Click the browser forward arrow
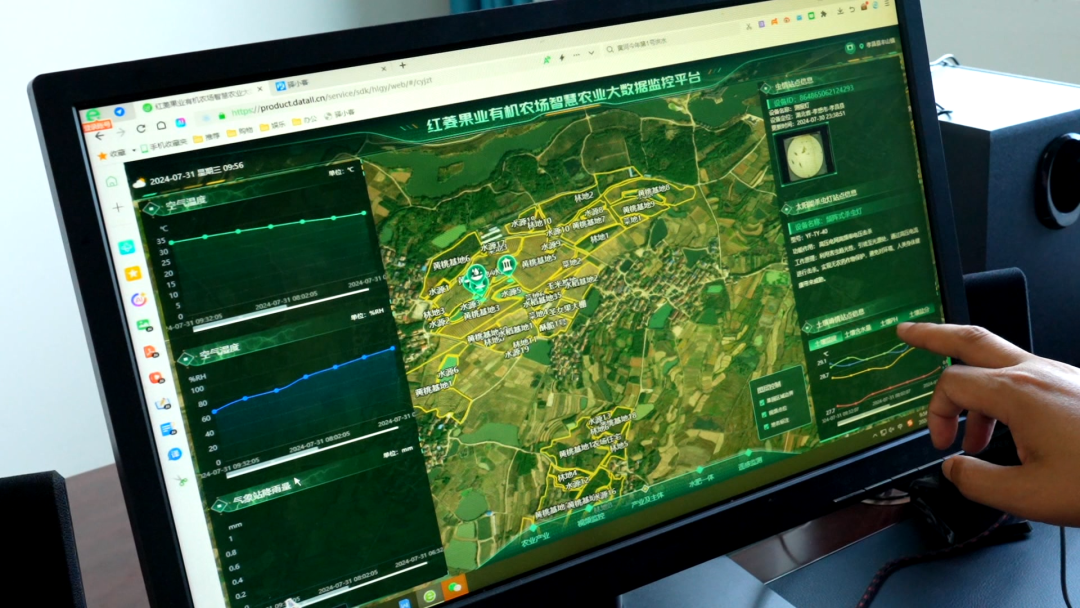 tap(121, 133)
